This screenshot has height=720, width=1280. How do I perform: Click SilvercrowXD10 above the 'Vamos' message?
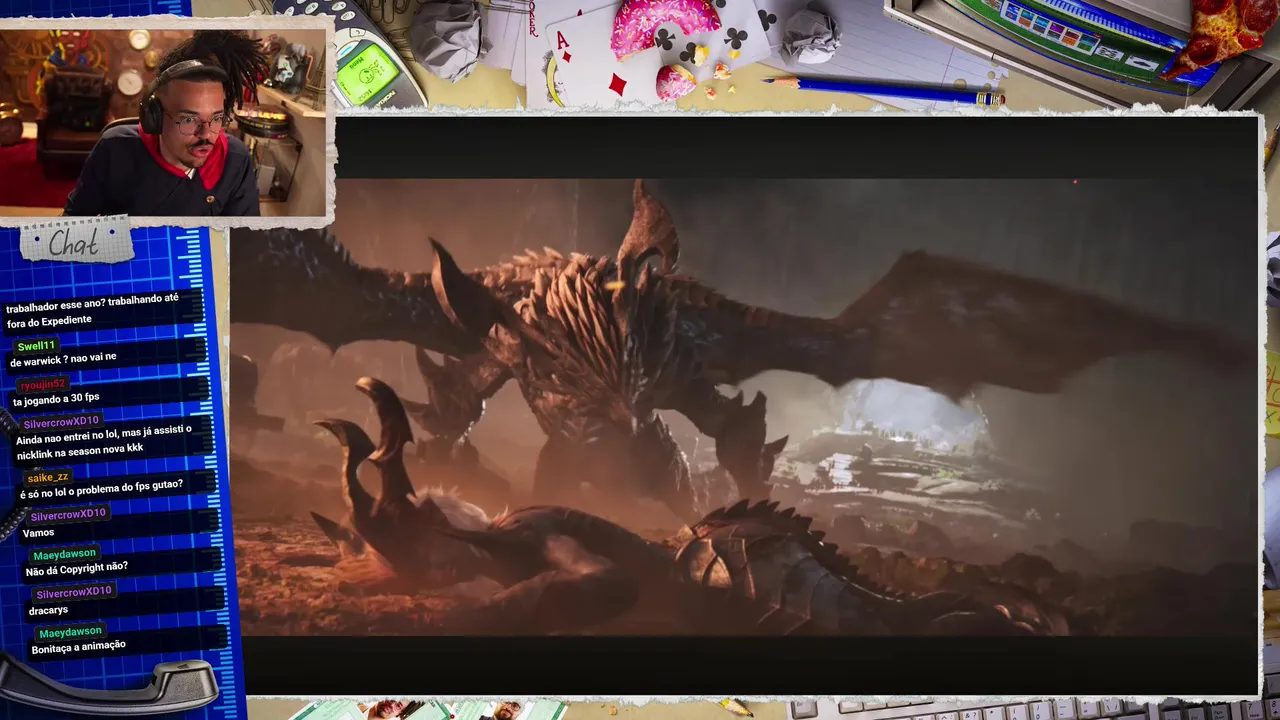68,514
